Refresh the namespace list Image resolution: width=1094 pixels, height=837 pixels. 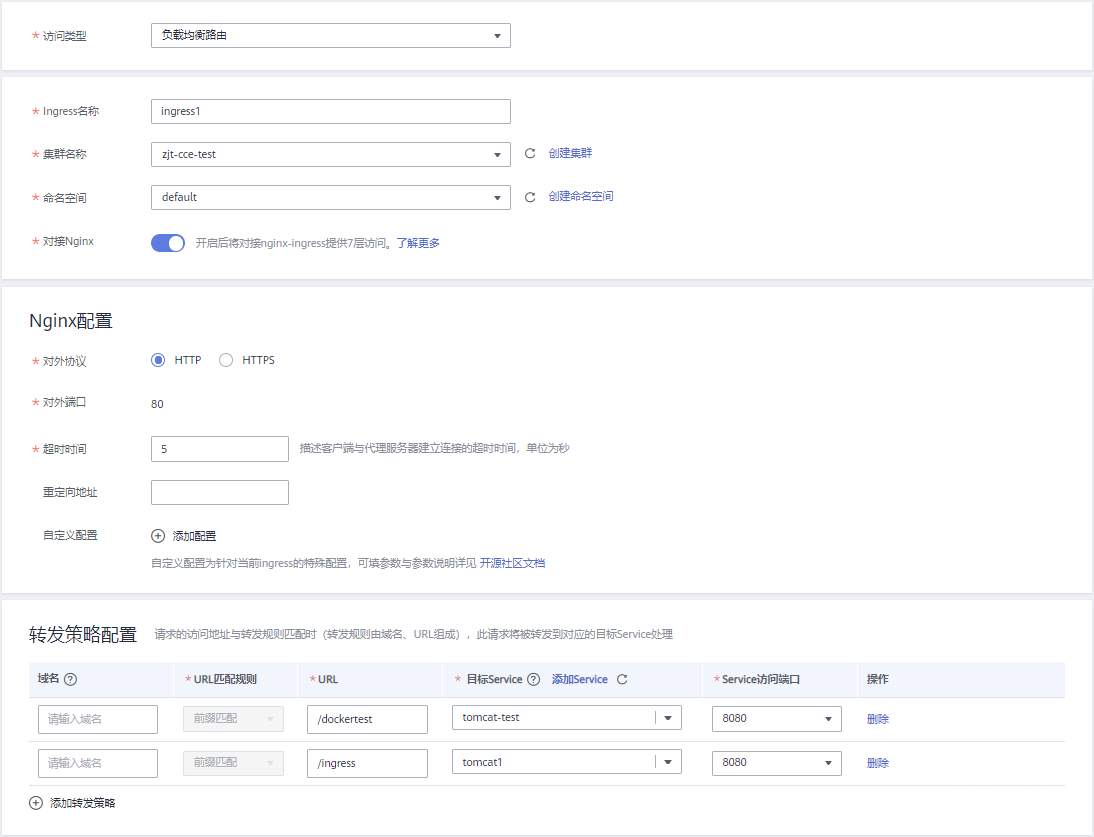pyautogui.click(x=531, y=197)
